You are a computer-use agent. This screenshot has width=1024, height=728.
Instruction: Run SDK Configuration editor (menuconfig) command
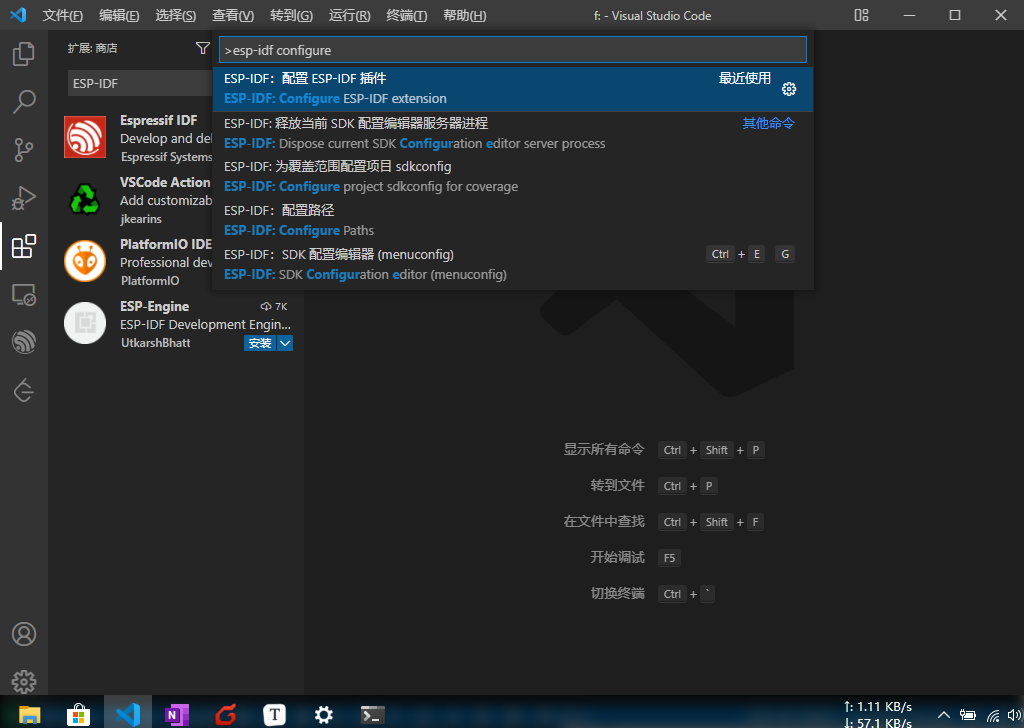coord(513,264)
